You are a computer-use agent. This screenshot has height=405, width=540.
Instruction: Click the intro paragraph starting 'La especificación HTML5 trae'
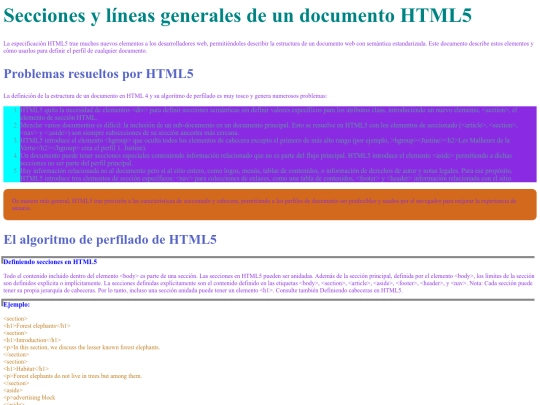(x=269, y=47)
